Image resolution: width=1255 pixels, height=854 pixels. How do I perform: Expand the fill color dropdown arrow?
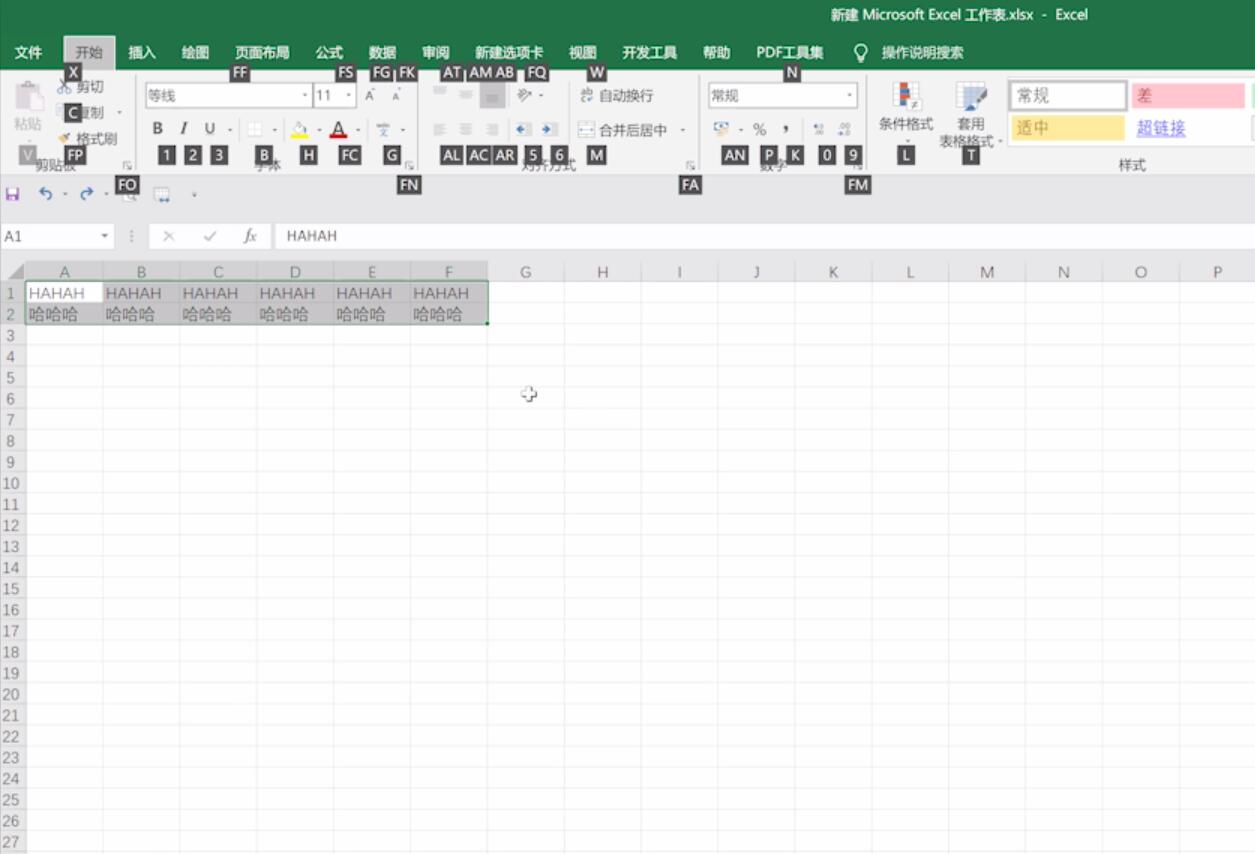(x=319, y=129)
